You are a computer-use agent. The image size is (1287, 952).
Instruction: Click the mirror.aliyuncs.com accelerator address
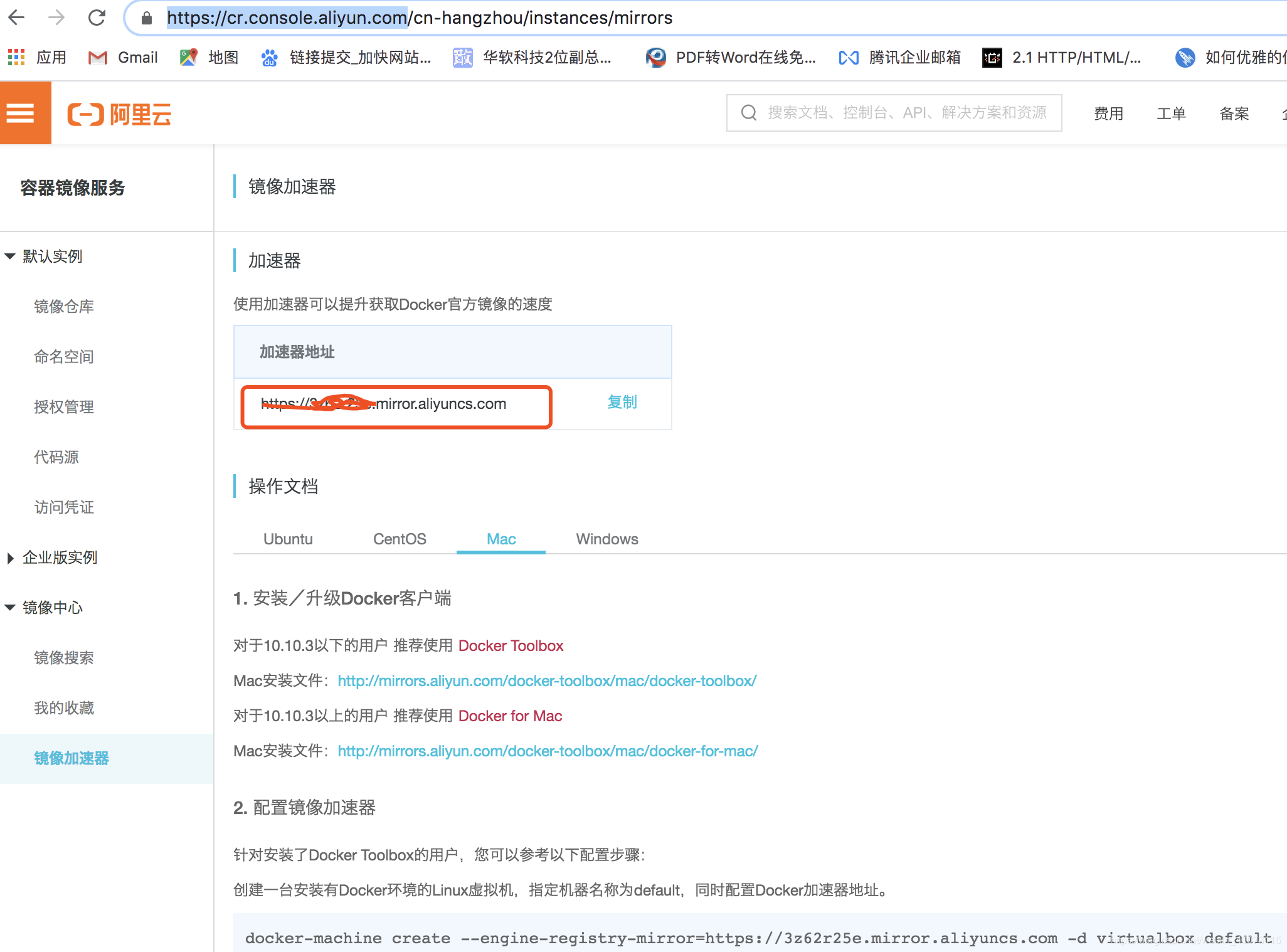pos(383,404)
